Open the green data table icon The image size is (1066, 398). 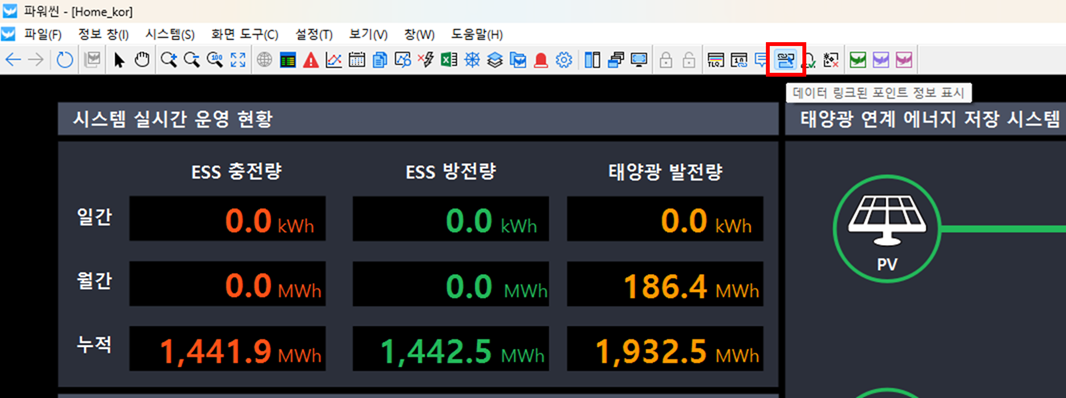click(x=288, y=61)
